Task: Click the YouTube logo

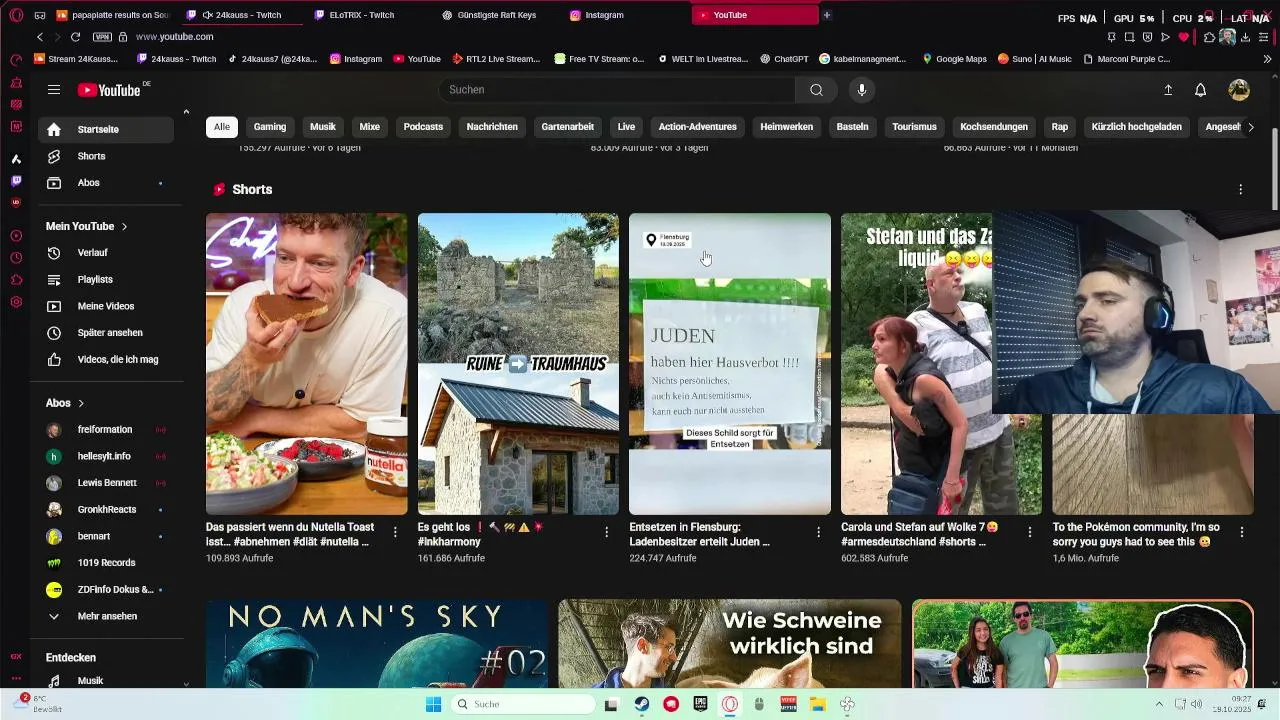Action: [109, 90]
